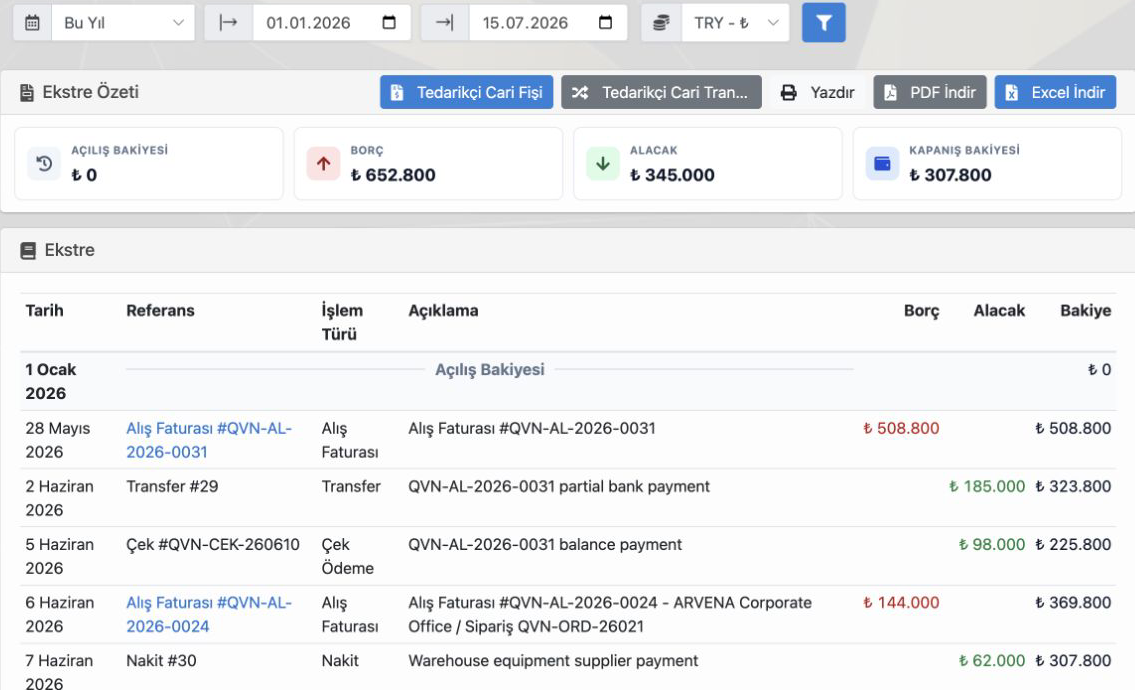This screenshot has width=1135, height=690.
Task: Click the partial bank payment description
Action: point(559,487)
